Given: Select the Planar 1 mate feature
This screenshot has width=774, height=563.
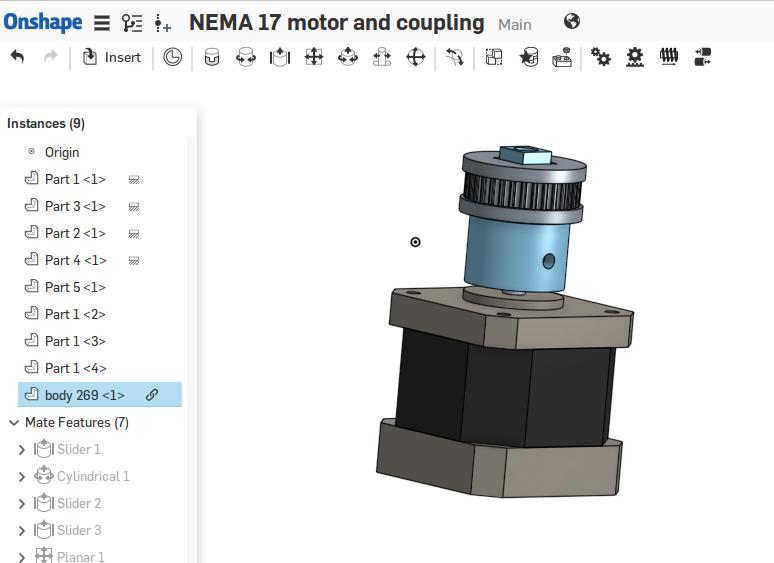Looking at the screenshot, I should click(80, 557).
